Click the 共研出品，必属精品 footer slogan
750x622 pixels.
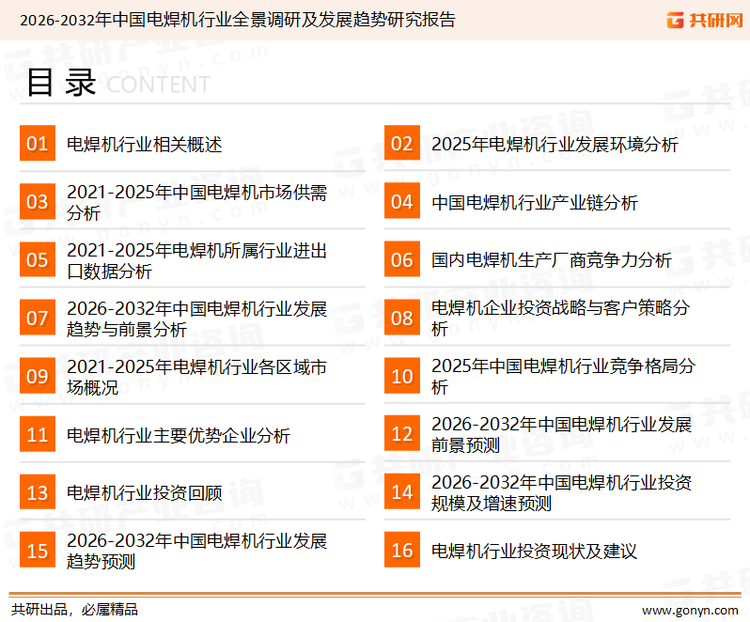[74, 609]
